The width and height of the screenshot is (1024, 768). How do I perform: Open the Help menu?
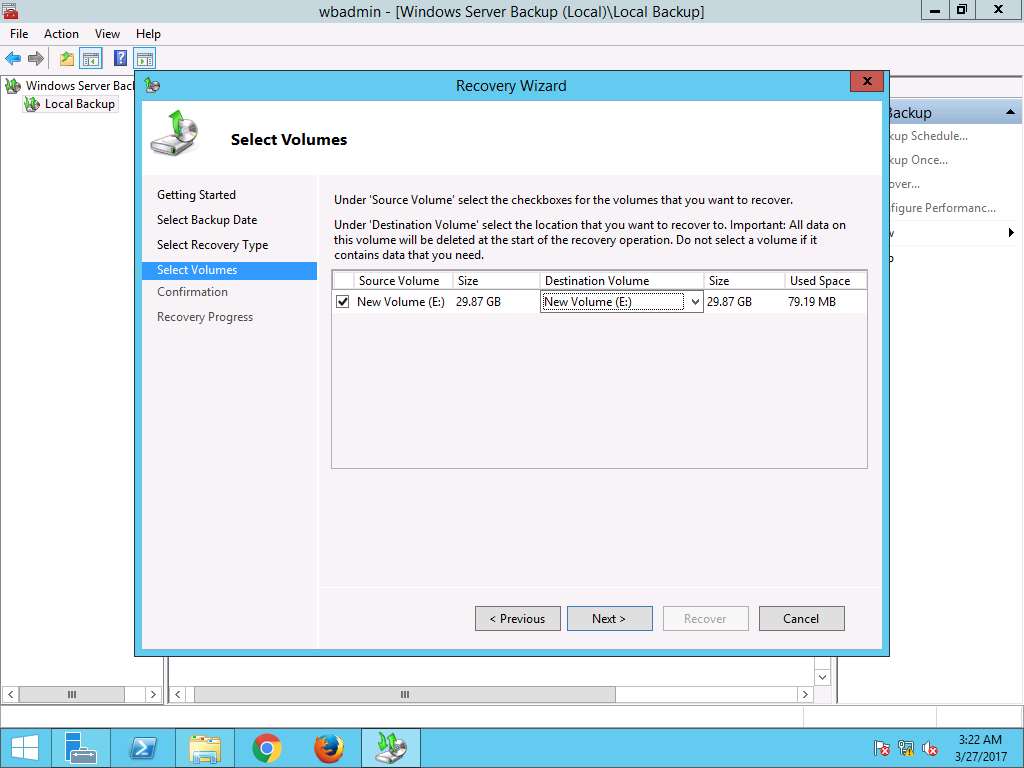[x=148, y=34]
